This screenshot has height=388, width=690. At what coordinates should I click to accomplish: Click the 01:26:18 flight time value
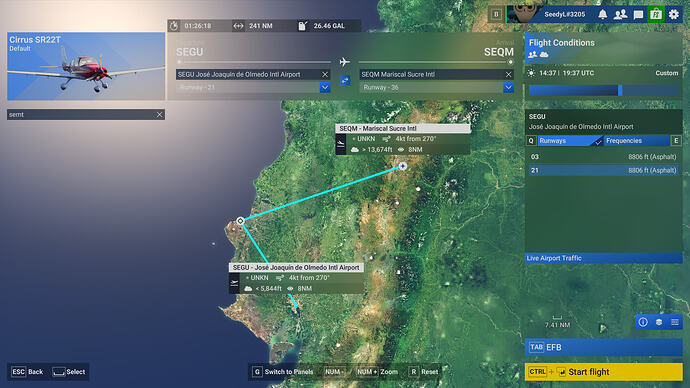point(198,26)
